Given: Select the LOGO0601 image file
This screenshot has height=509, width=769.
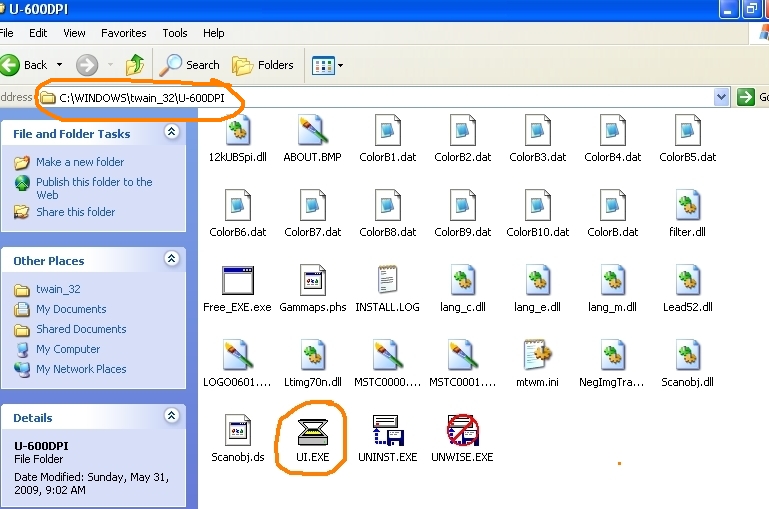Looking at the screenshot, I should [x=238, y=363].
